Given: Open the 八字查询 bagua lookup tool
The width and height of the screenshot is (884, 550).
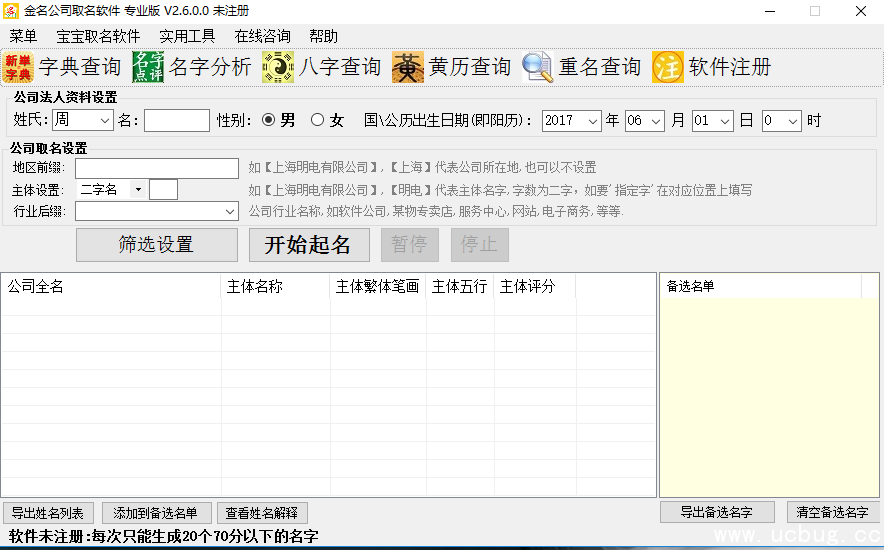Looking at the screenshot, I should [322, 67].
